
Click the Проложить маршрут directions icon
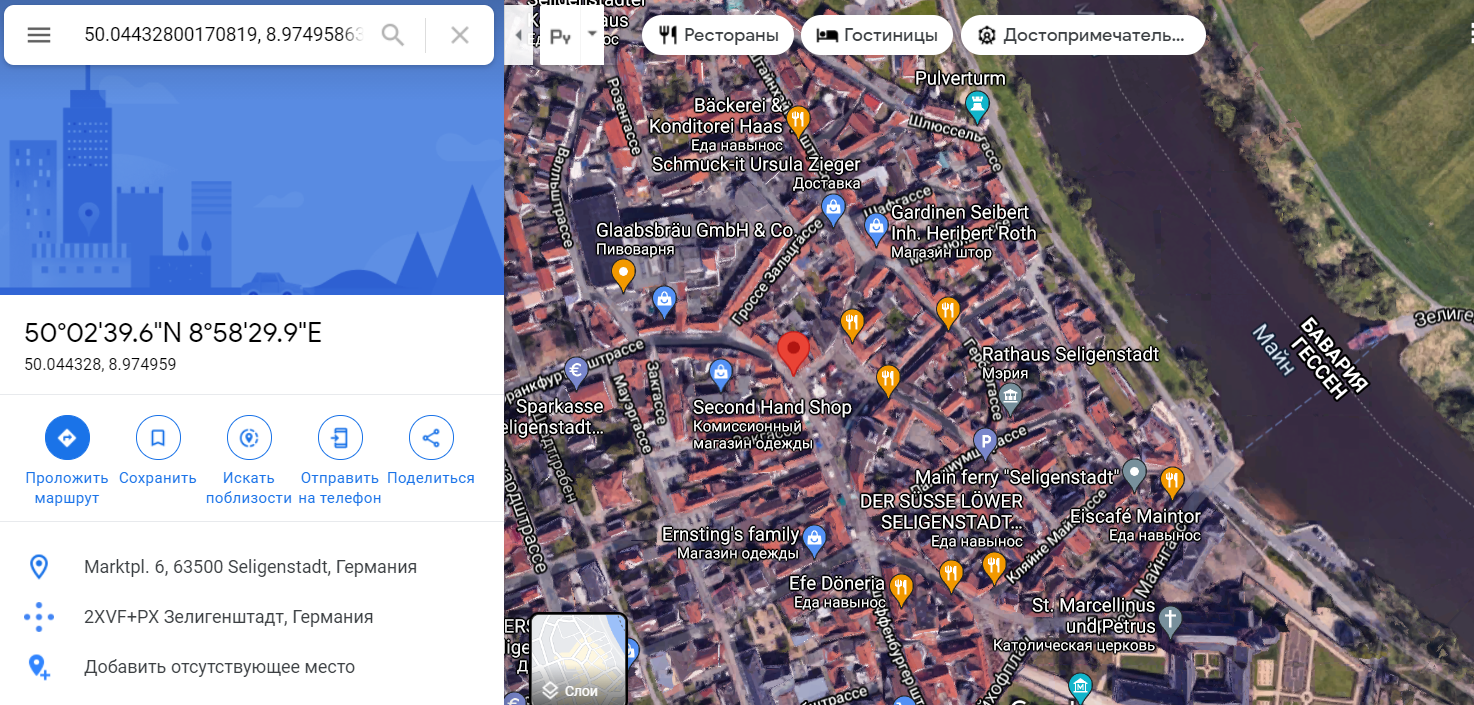67,437
